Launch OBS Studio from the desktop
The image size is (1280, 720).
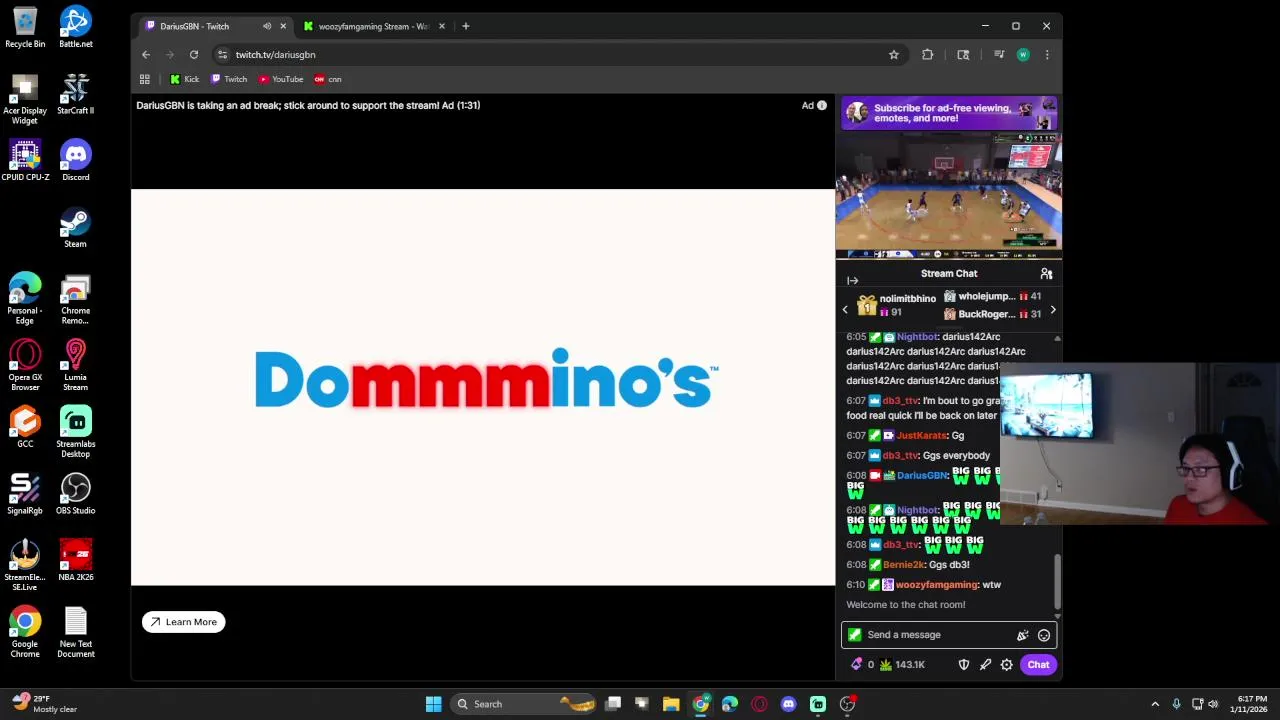(x=76, y=494)
